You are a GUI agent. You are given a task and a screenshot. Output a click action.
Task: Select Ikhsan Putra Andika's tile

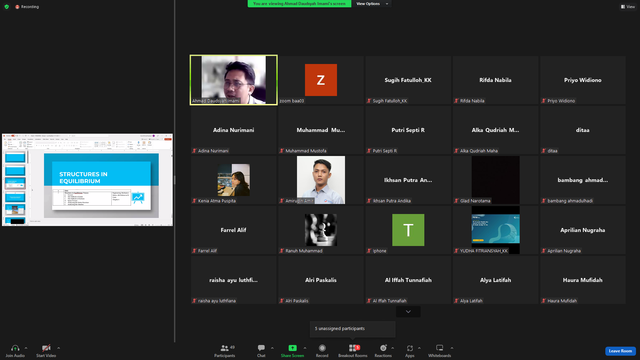(408, 180)
